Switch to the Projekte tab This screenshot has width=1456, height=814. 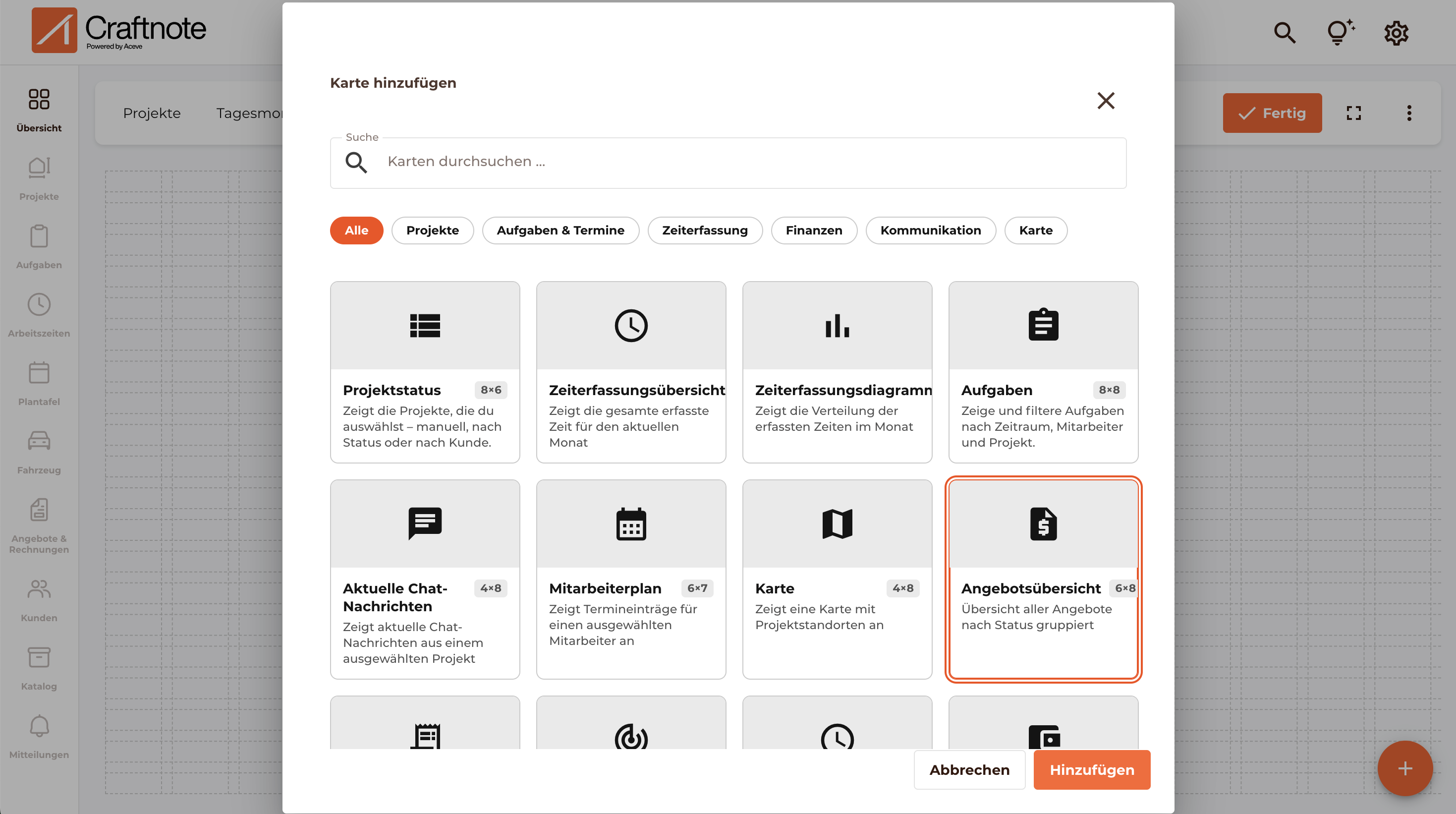click(152, 113)
